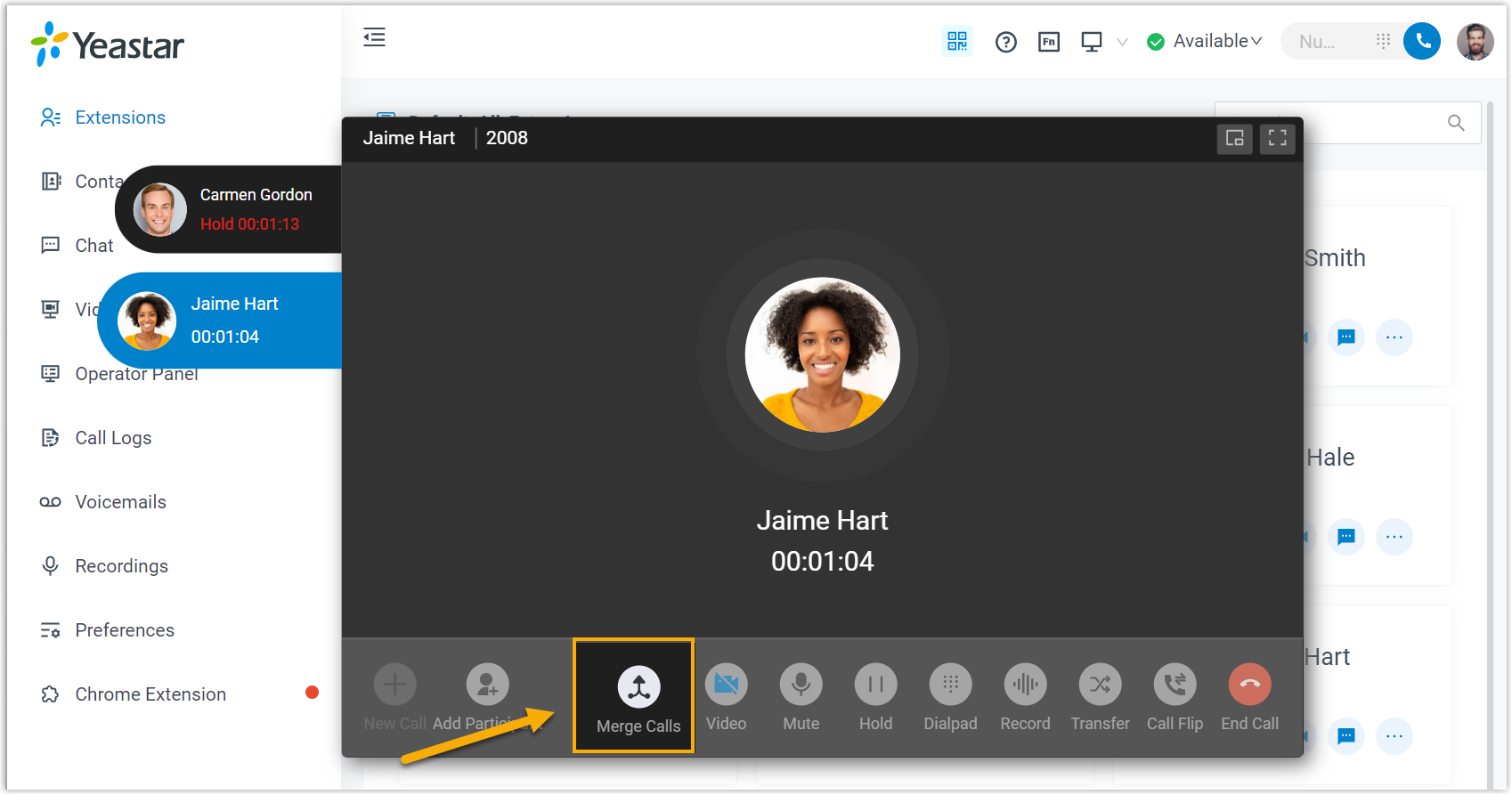Click the New Call plus icon
Viewport: 1512px width, 795px height.
tap(394, 685)
